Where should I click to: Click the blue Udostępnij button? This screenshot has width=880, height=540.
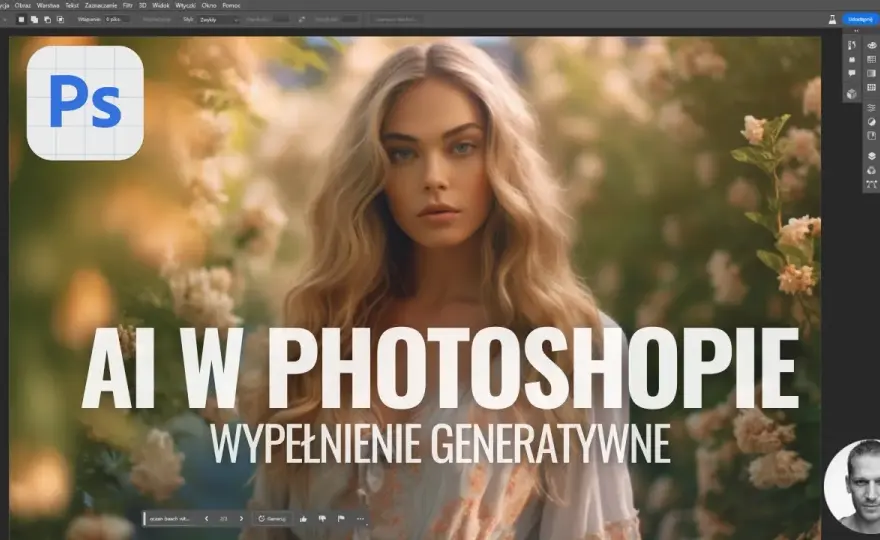tap(861, 19)
